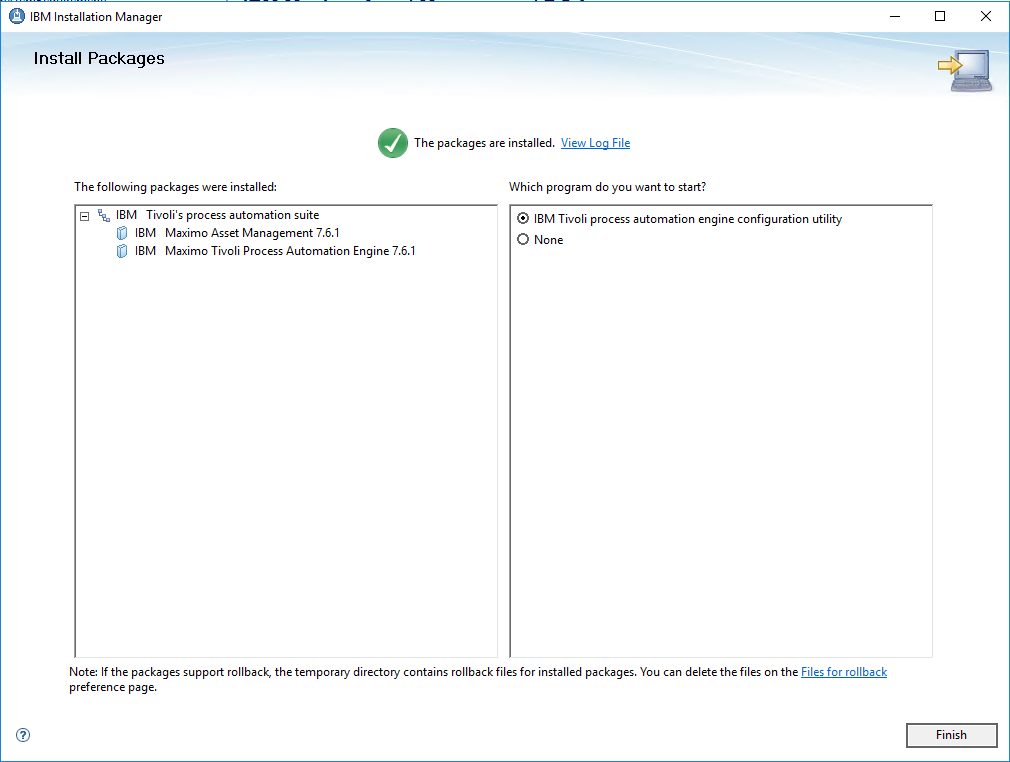
Task: Select IBM Maximo Tivoli Process Automation Engine 7.6.1 row
Action: click(x=275, y=251)
